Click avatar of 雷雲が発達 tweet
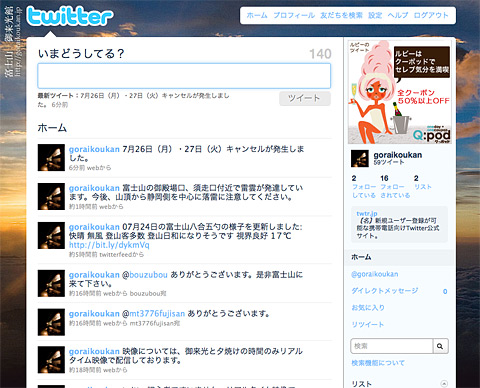 point(51,196)
